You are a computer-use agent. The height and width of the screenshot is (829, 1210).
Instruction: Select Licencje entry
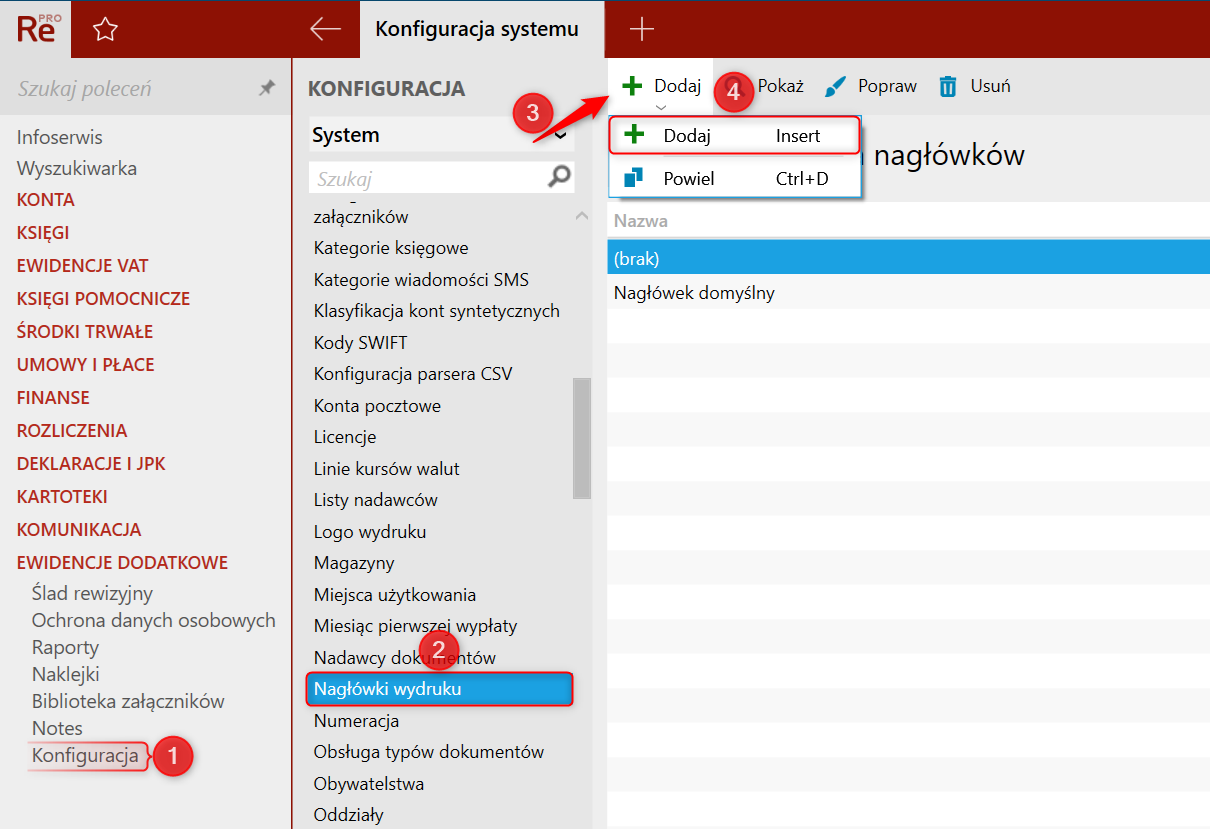(344, 437)
